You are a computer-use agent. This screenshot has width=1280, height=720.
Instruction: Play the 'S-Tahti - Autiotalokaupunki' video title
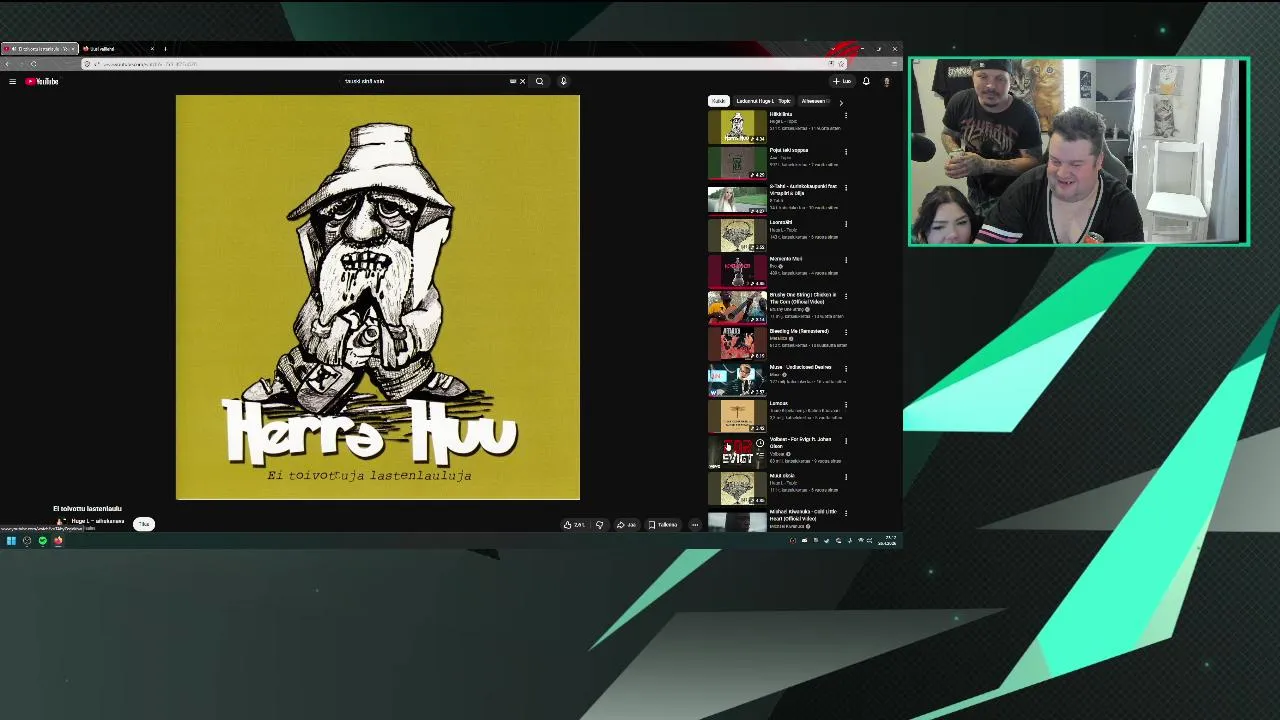803,189
